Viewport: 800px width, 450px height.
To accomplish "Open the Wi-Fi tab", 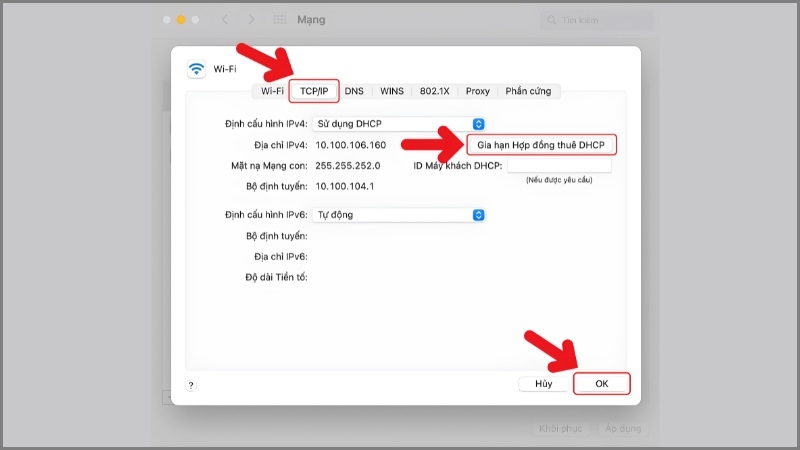I will coord(272,91).
